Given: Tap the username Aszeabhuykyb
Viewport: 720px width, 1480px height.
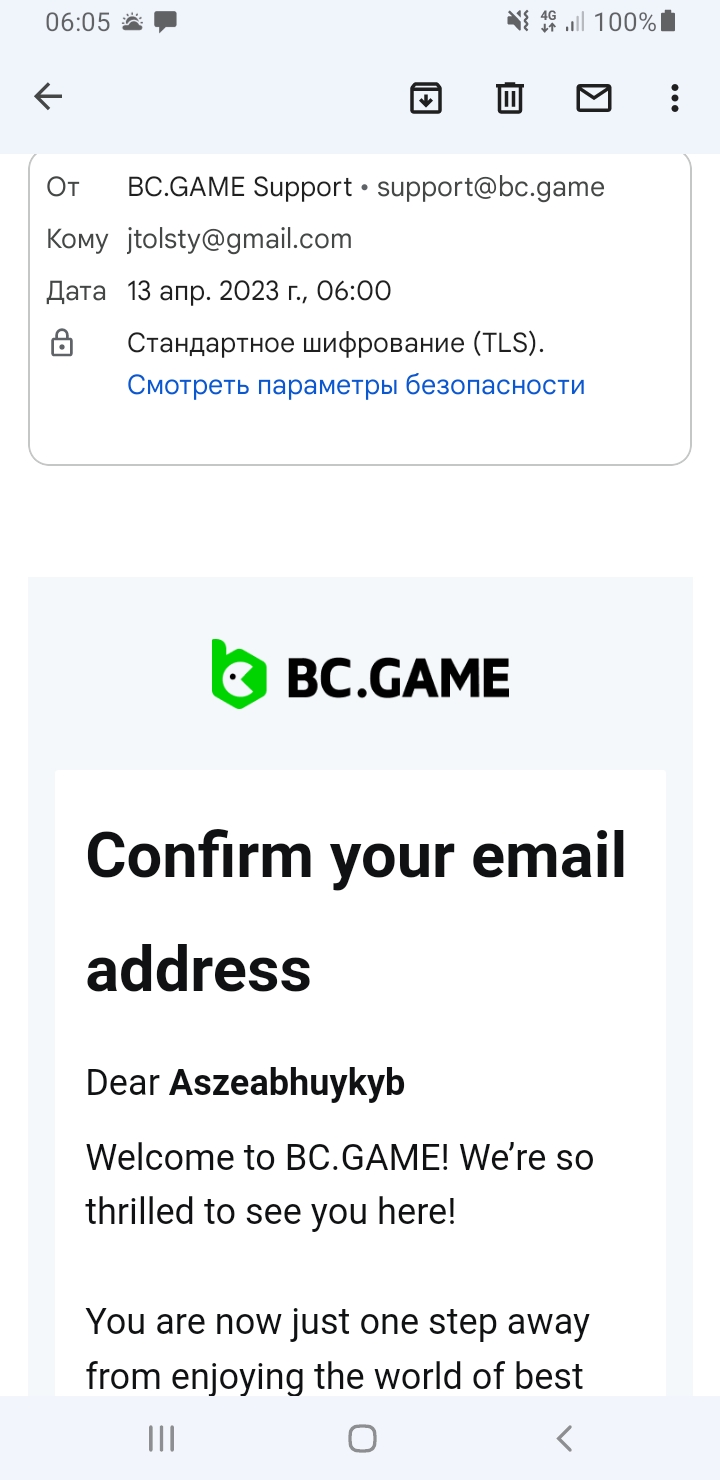Looking at the screenshot, I should [x=287, y=1083].
